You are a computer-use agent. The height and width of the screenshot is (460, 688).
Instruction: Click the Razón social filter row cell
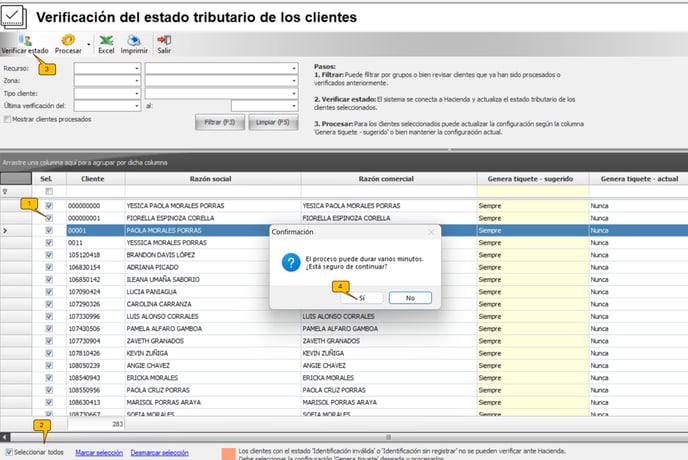213,191
